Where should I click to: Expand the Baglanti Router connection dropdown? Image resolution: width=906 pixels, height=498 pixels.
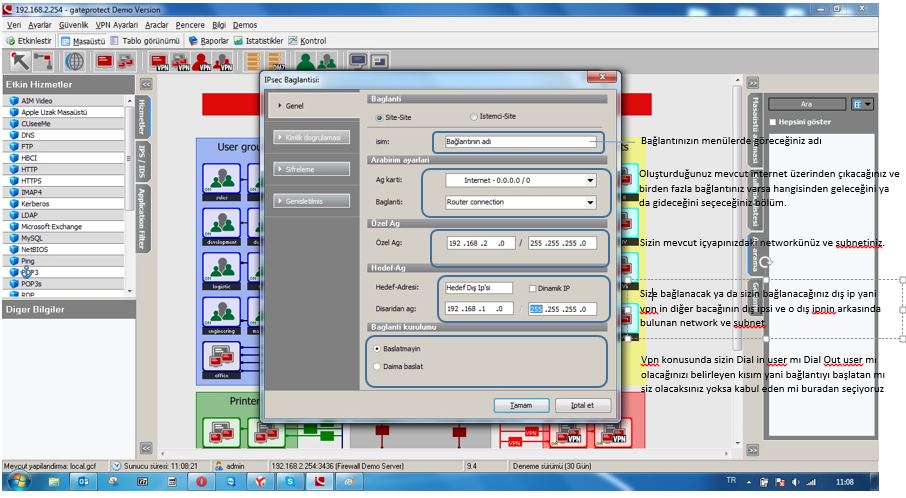[x=590, y=202]
